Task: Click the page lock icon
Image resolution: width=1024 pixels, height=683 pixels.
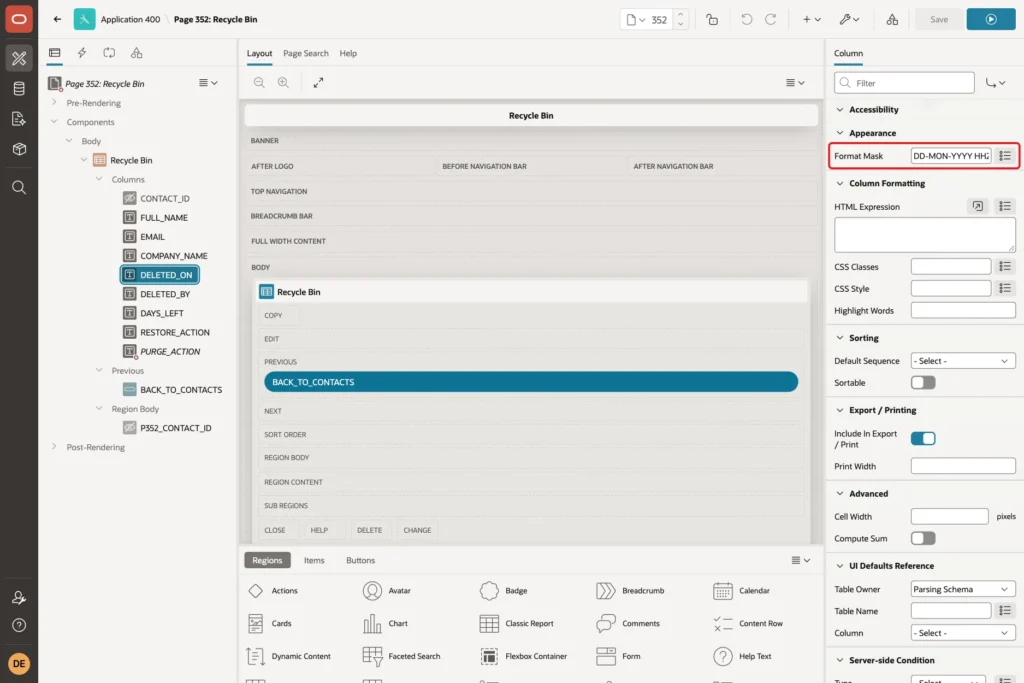Action: [712, 20]
